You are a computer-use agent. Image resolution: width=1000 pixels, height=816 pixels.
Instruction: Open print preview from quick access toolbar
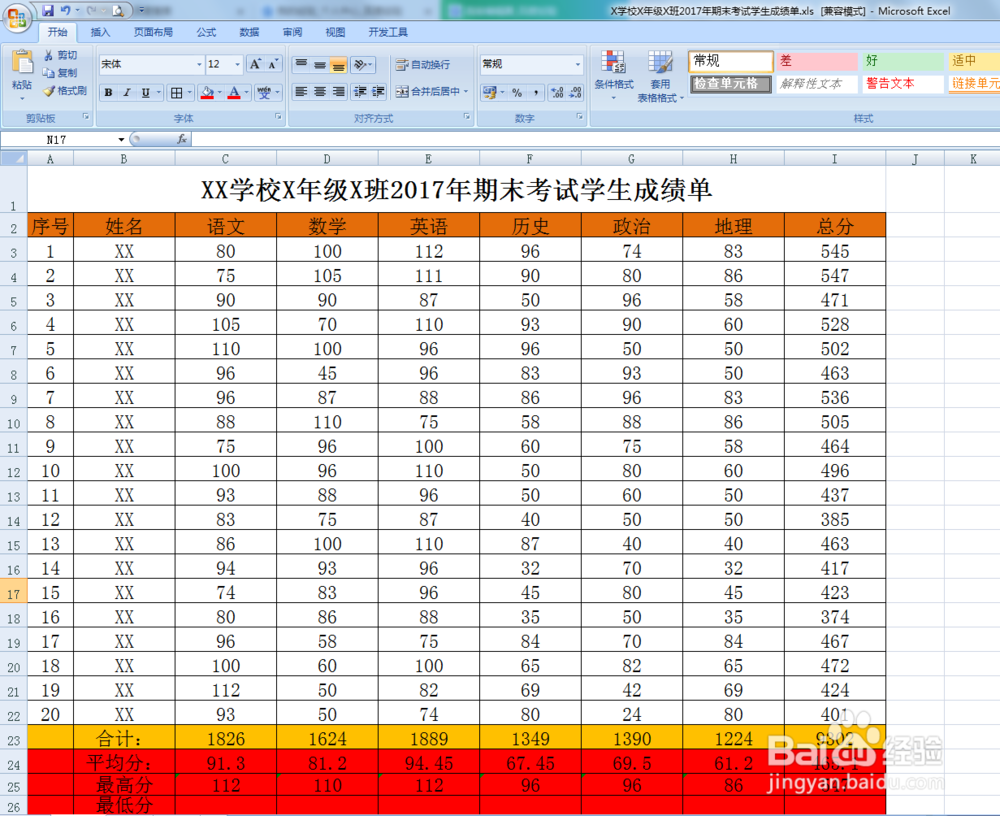point(118,11)
